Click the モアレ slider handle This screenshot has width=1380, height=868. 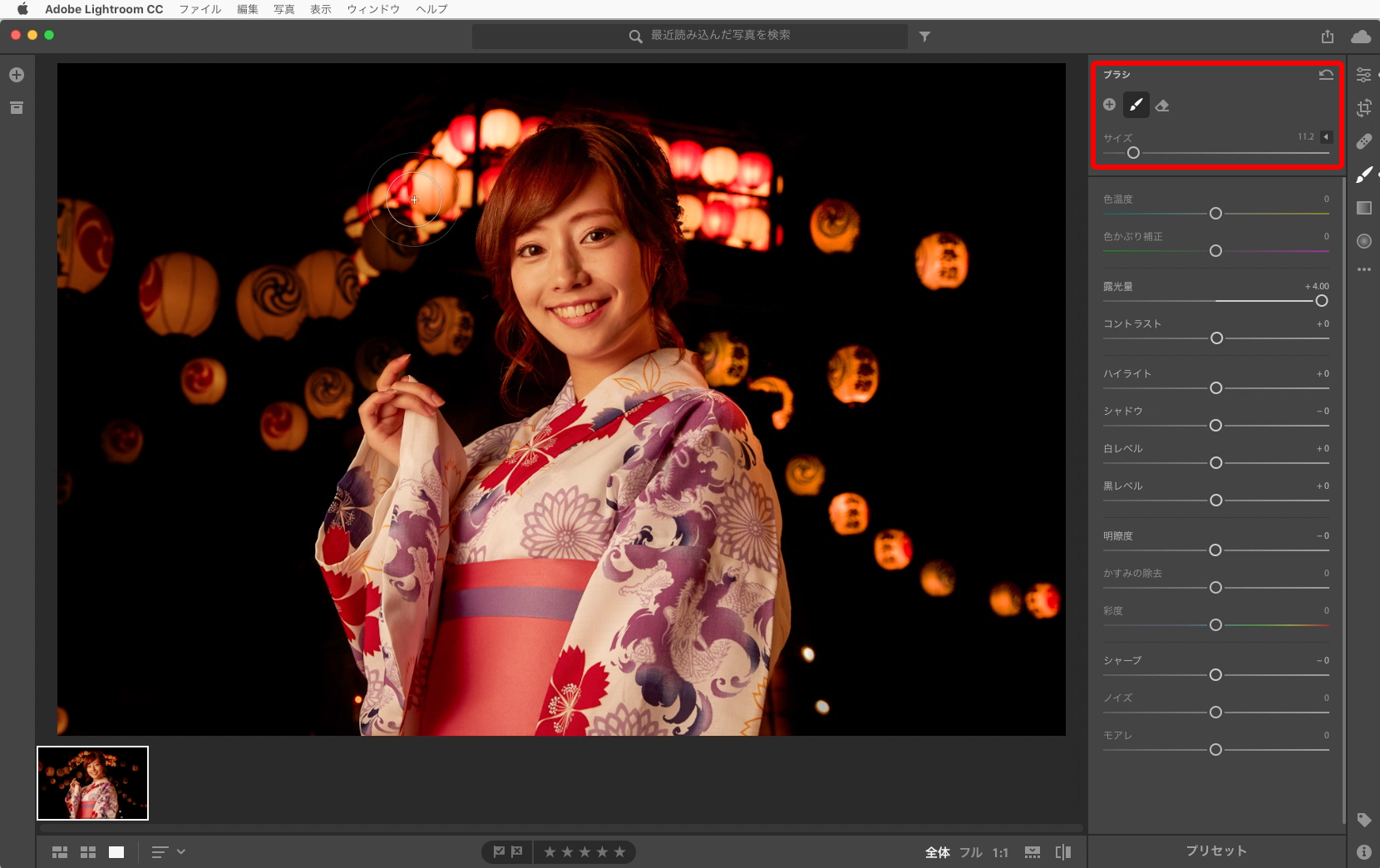(x=1215, y=750)
